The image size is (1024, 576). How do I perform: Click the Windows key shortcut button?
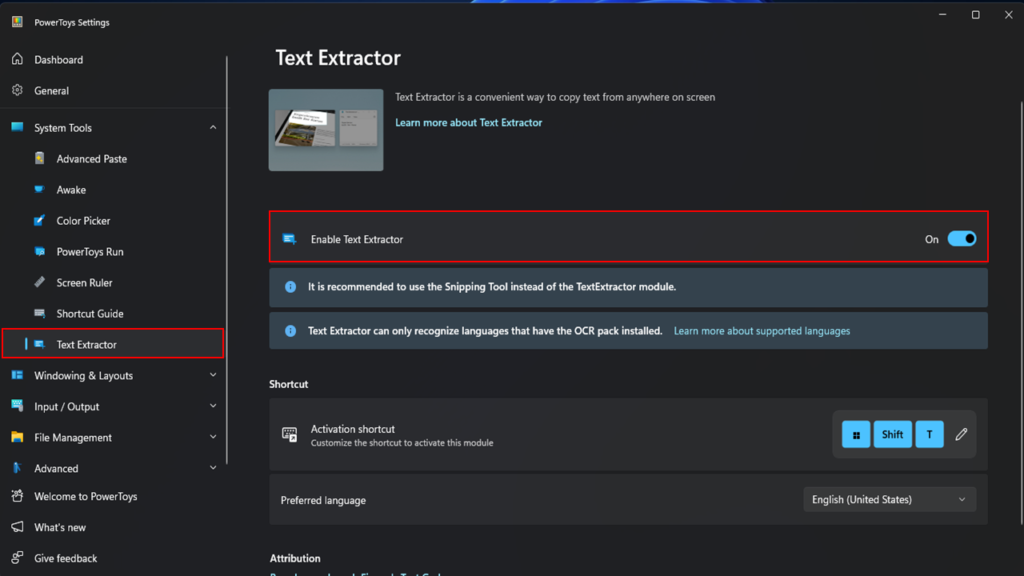[x=856, y=434]
